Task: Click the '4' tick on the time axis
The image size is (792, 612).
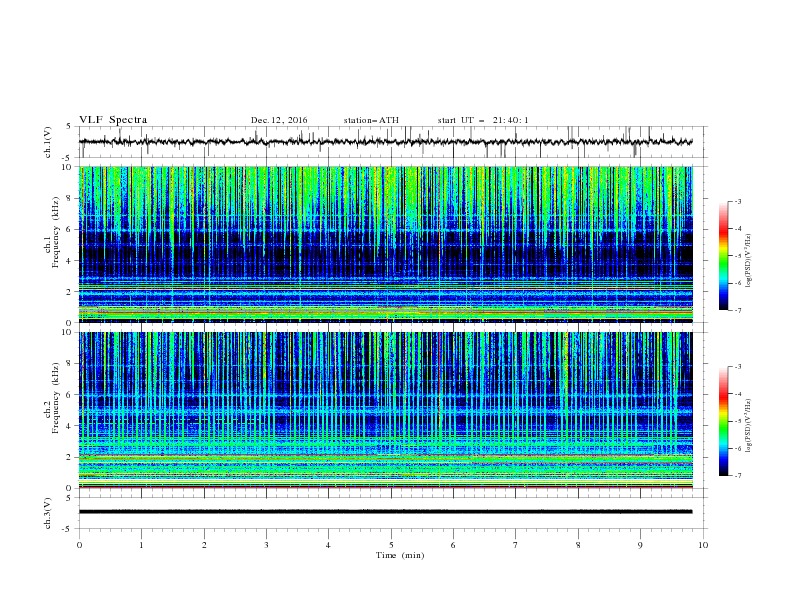Action: (329, 545)
